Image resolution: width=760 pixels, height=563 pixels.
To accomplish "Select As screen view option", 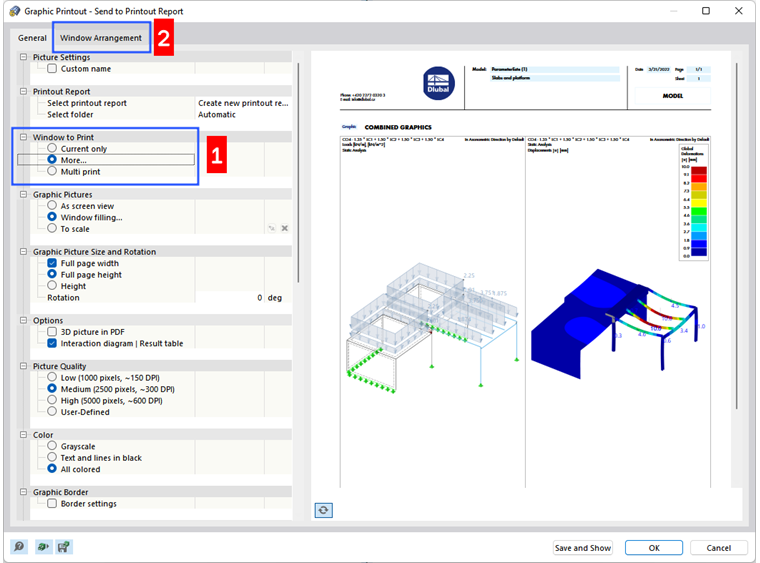I will 52,205.
